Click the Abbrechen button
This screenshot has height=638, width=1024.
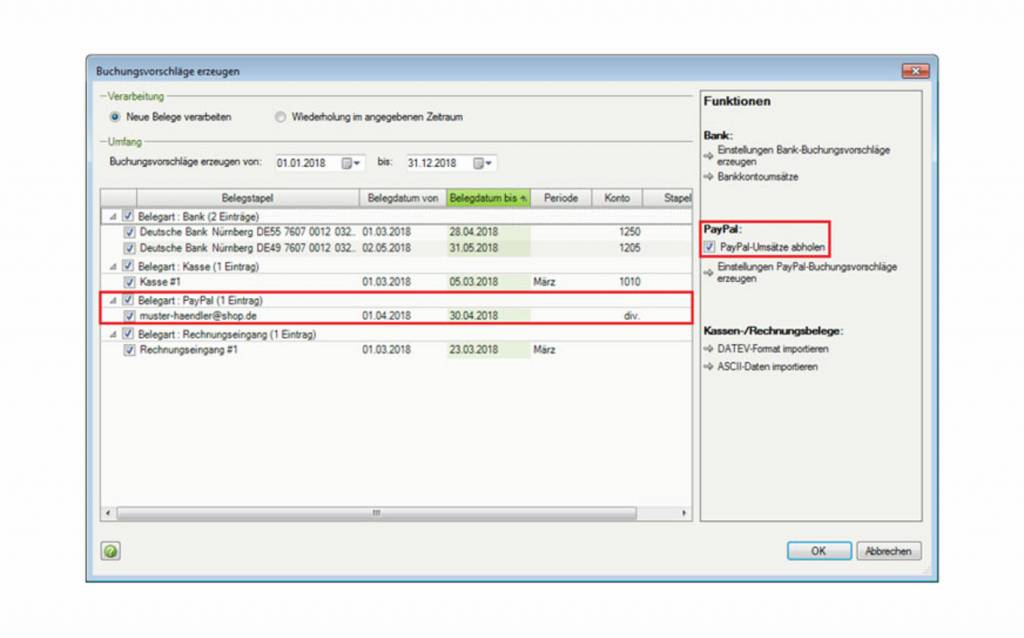click(x=888, y=551)
